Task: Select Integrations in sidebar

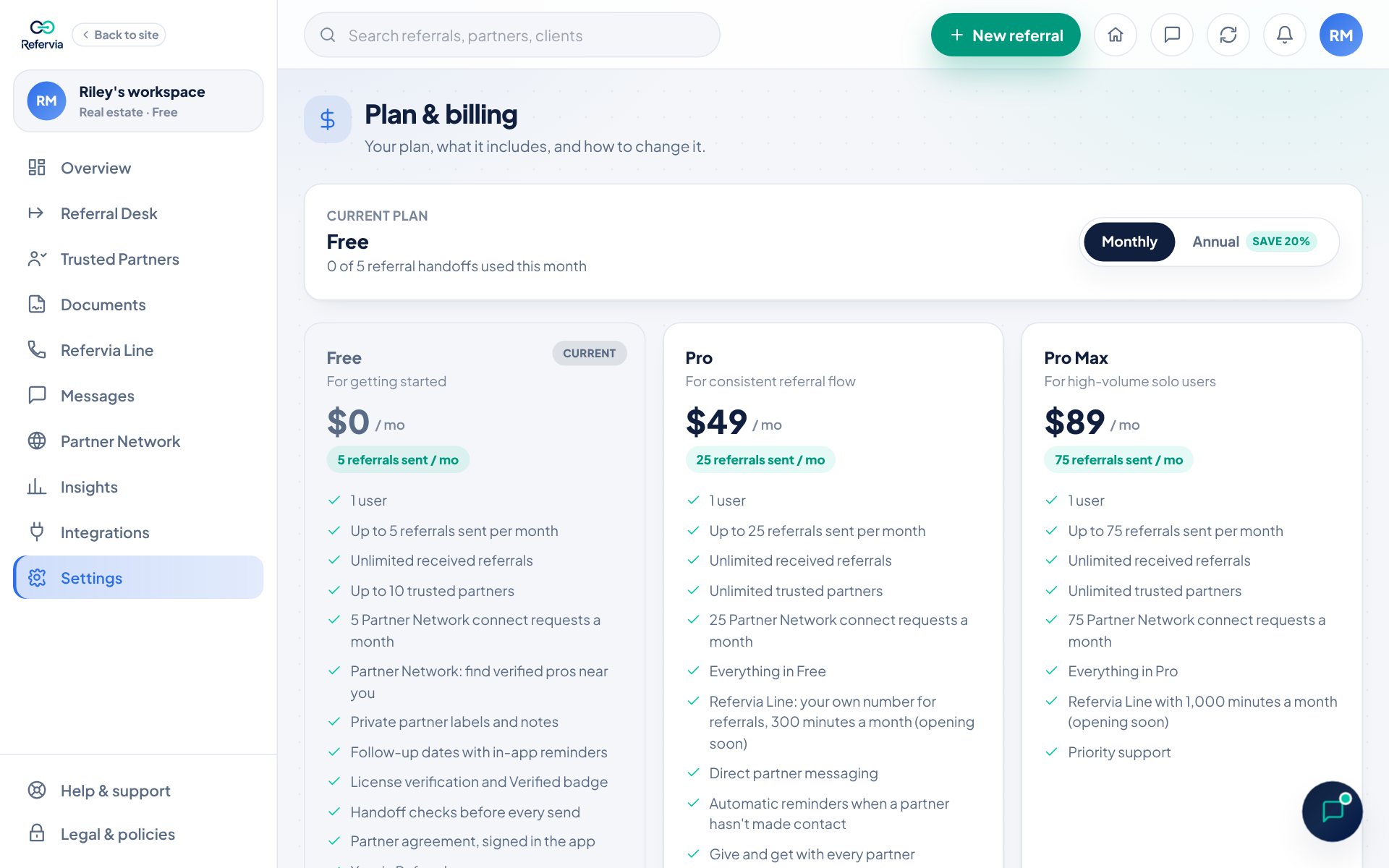Action: (x=138, y=532)
